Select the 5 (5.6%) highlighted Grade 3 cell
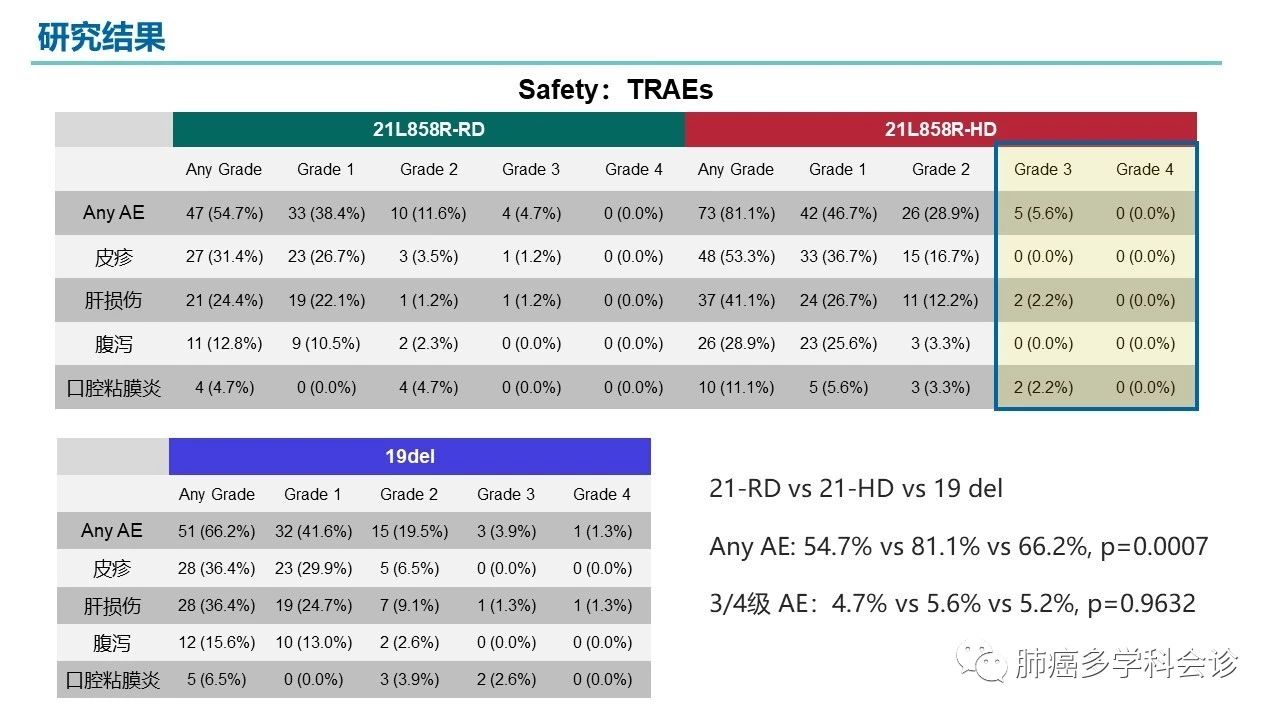This screenshot has width=1280, height=720. point(1043,213)
